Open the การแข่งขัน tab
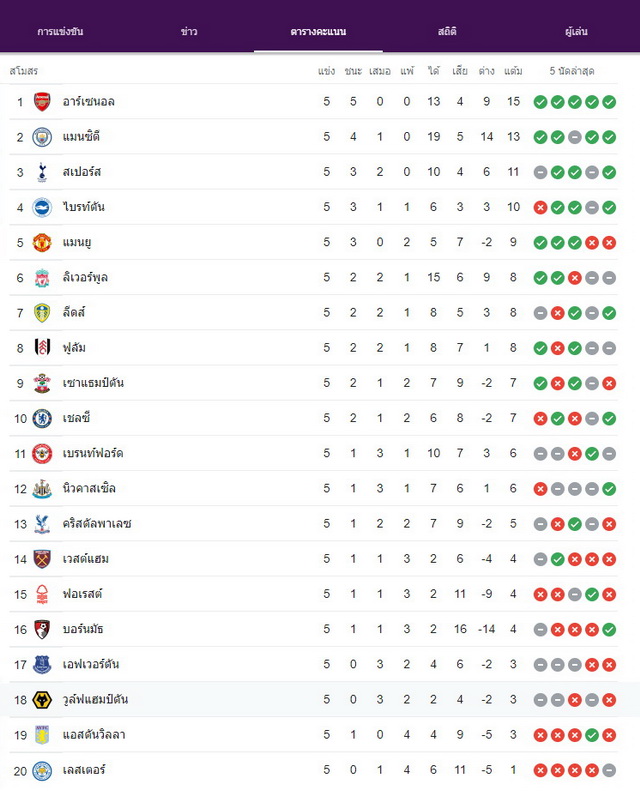The height and width of the screenshot is (791, 640). coord(60,31)
